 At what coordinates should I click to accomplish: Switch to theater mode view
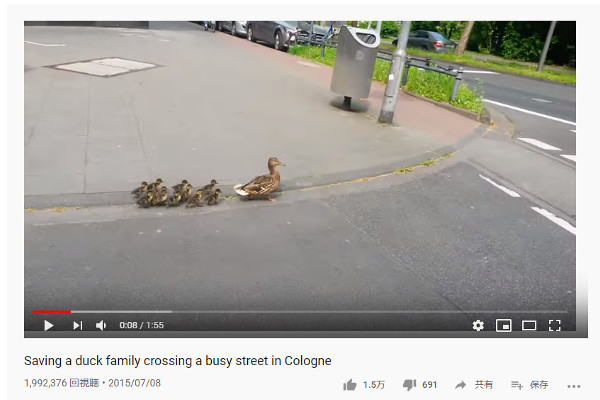pos(529,325)
